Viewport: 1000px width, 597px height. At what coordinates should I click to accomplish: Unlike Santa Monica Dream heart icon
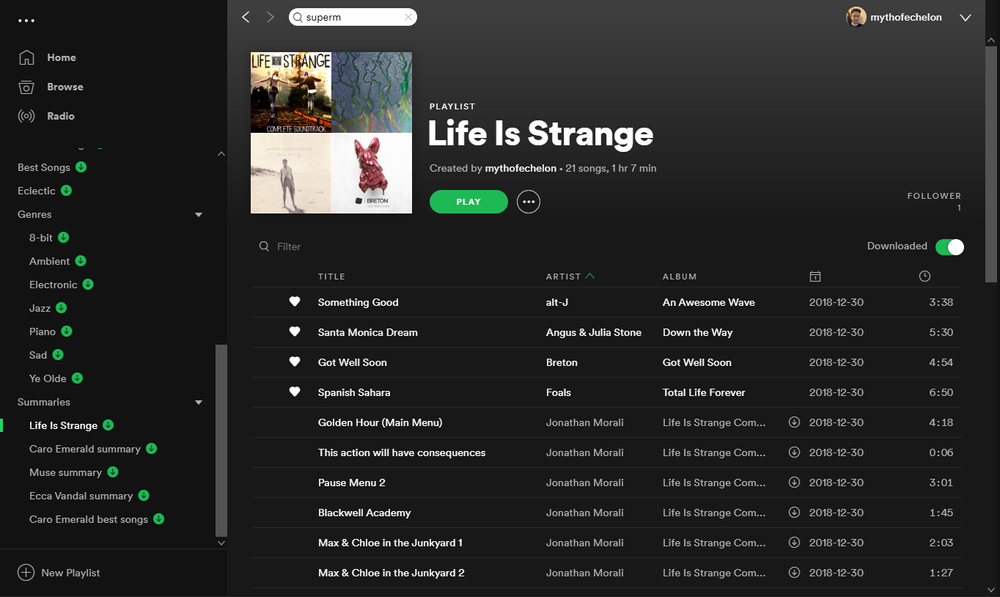tap(295, 332)
